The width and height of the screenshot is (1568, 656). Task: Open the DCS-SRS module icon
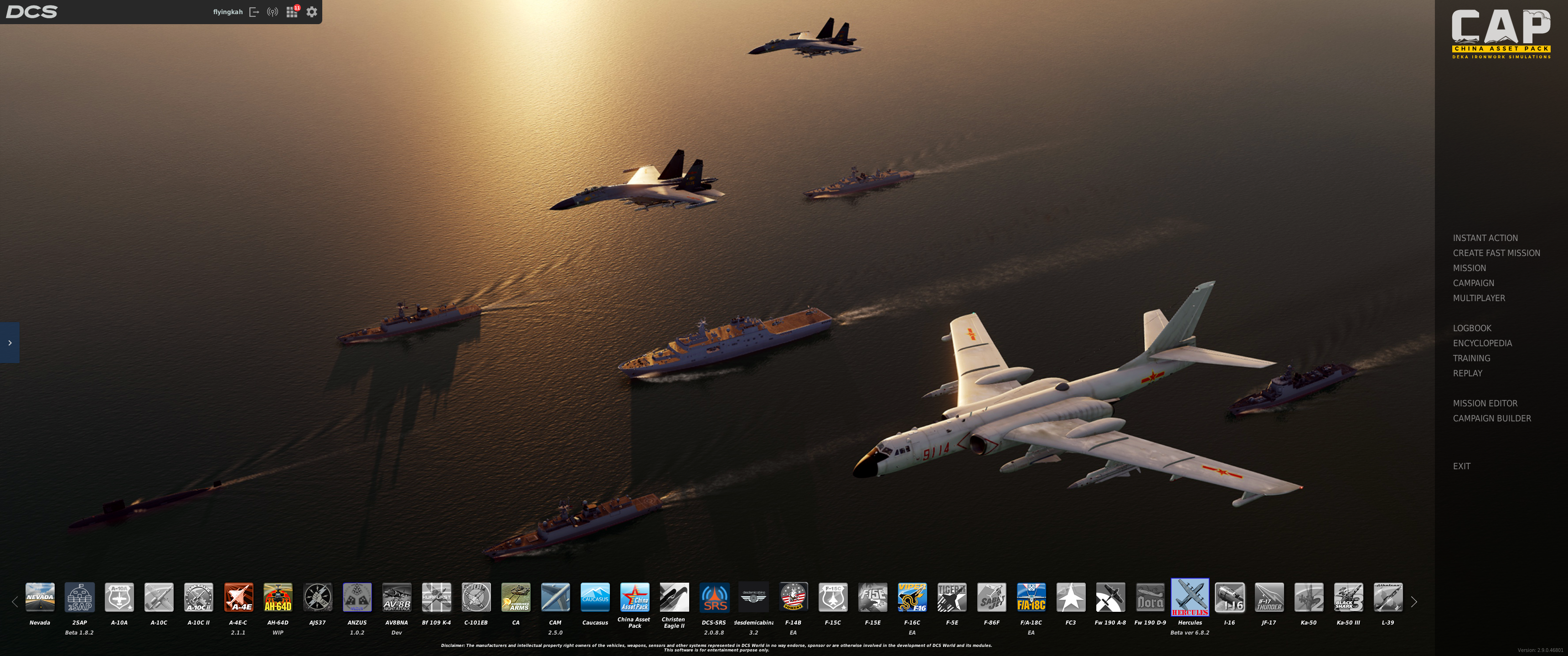tap(714, 597)
